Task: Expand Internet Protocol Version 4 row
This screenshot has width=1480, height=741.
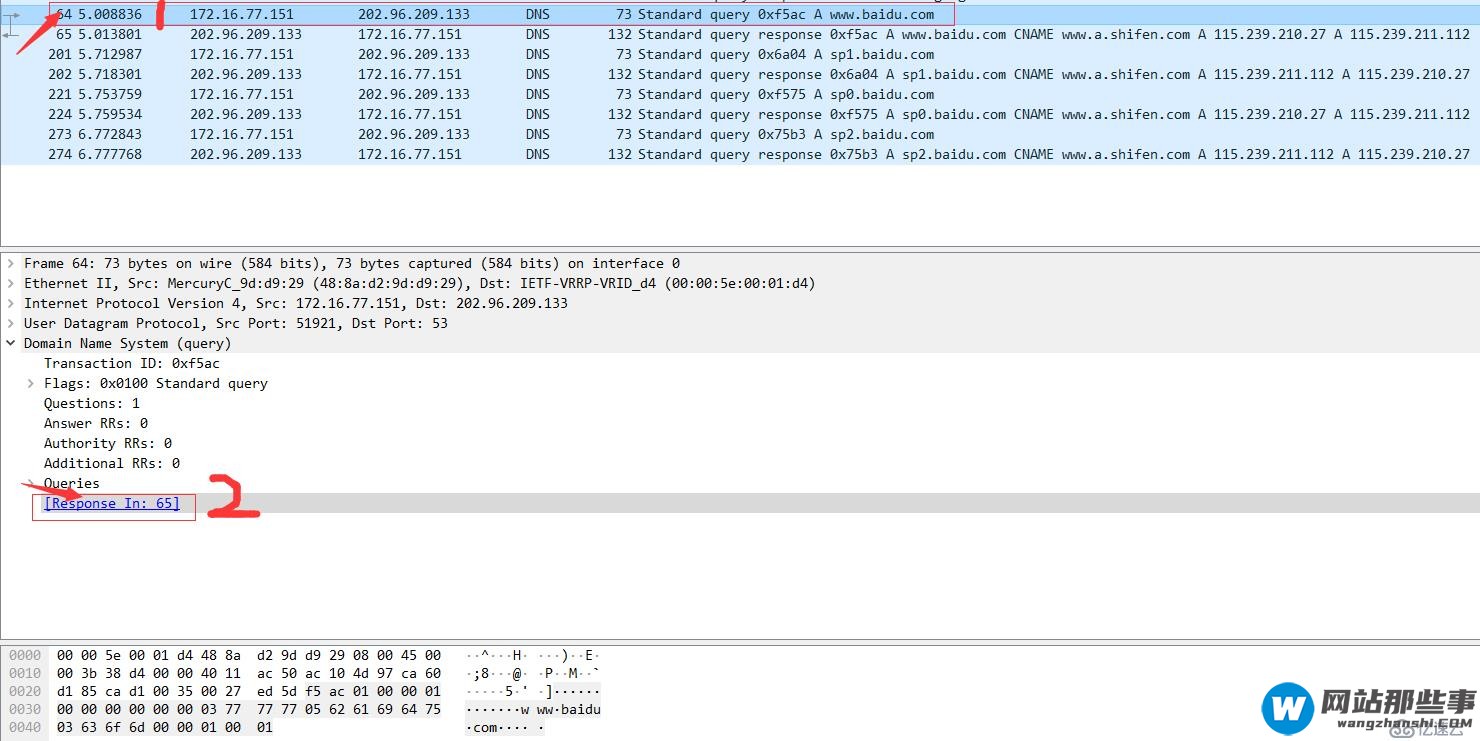Action: click(x=11, y=303)
